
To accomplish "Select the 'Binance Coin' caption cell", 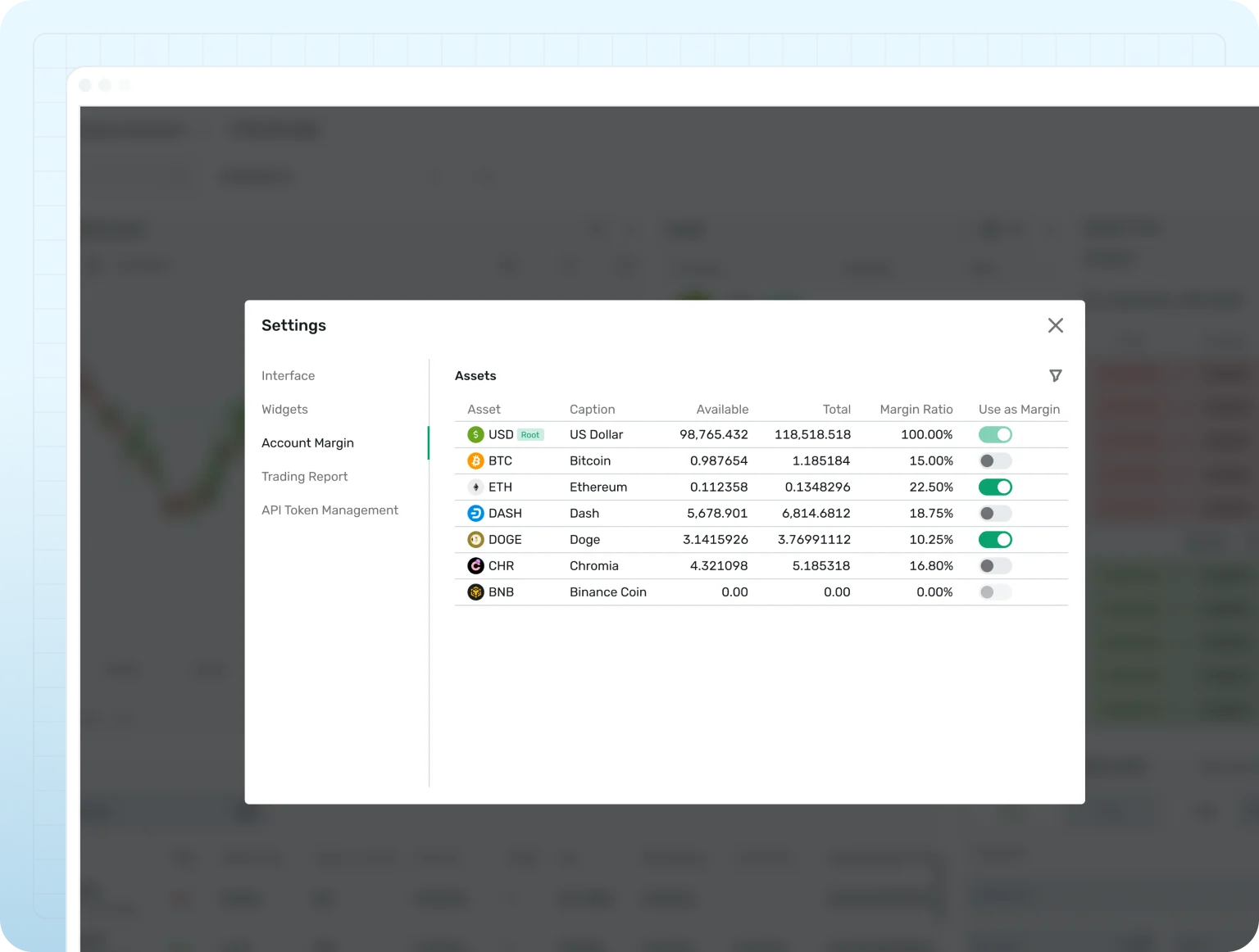I will (x=608, y=592).
